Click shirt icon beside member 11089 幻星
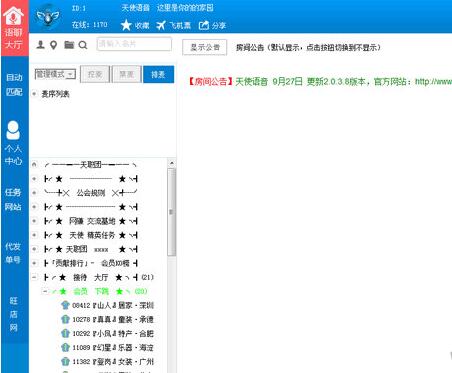The width and height of the screenshot is (452, 373). (65, 347)
